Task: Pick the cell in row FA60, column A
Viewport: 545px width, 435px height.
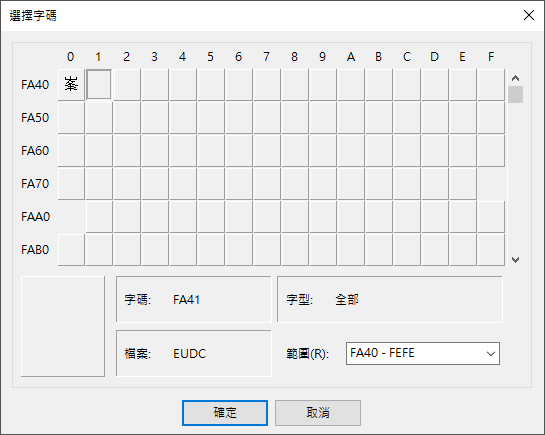Action: click(x=351, y=151)
